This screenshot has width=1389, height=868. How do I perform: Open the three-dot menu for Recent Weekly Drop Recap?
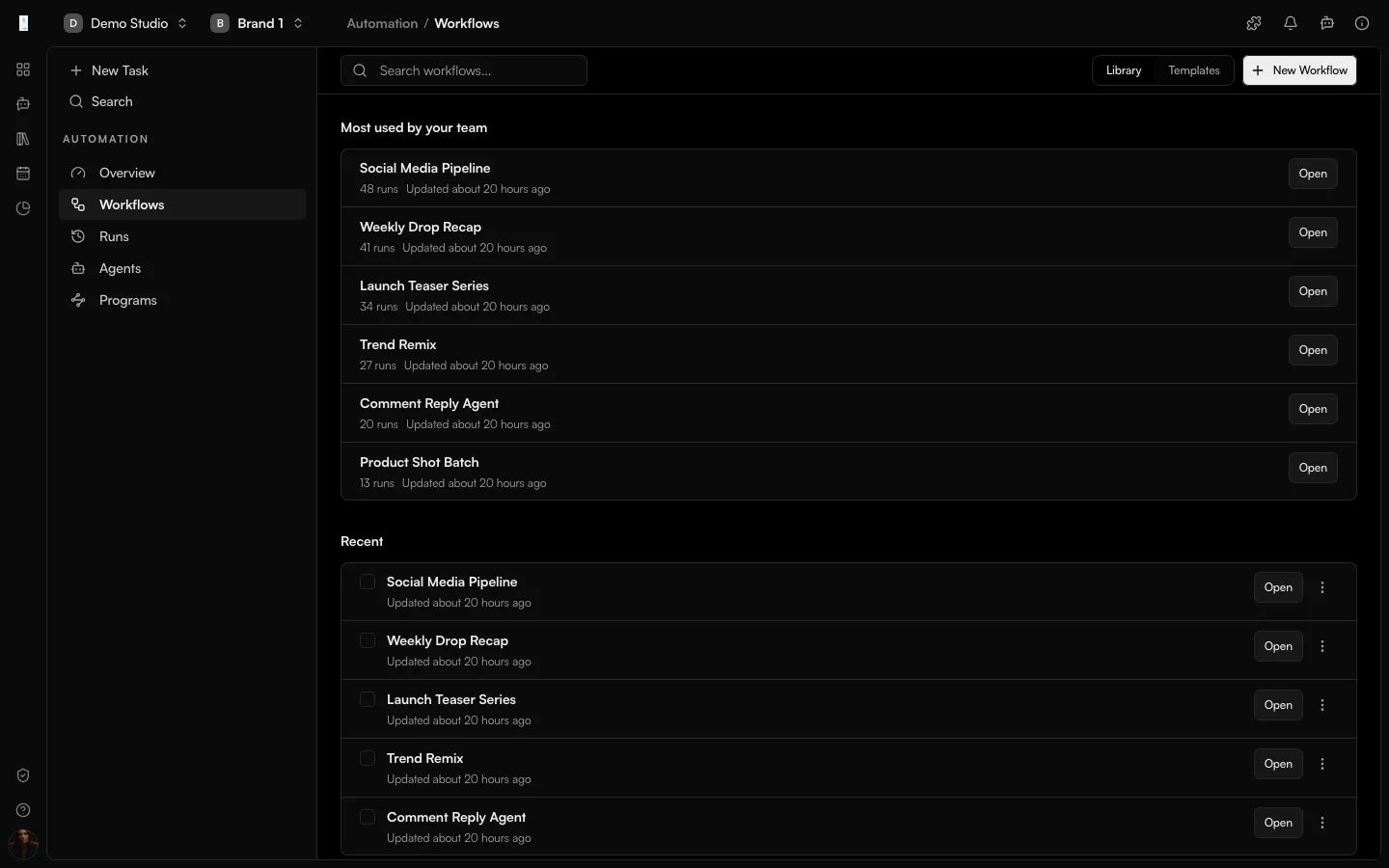coord(1322,646)
